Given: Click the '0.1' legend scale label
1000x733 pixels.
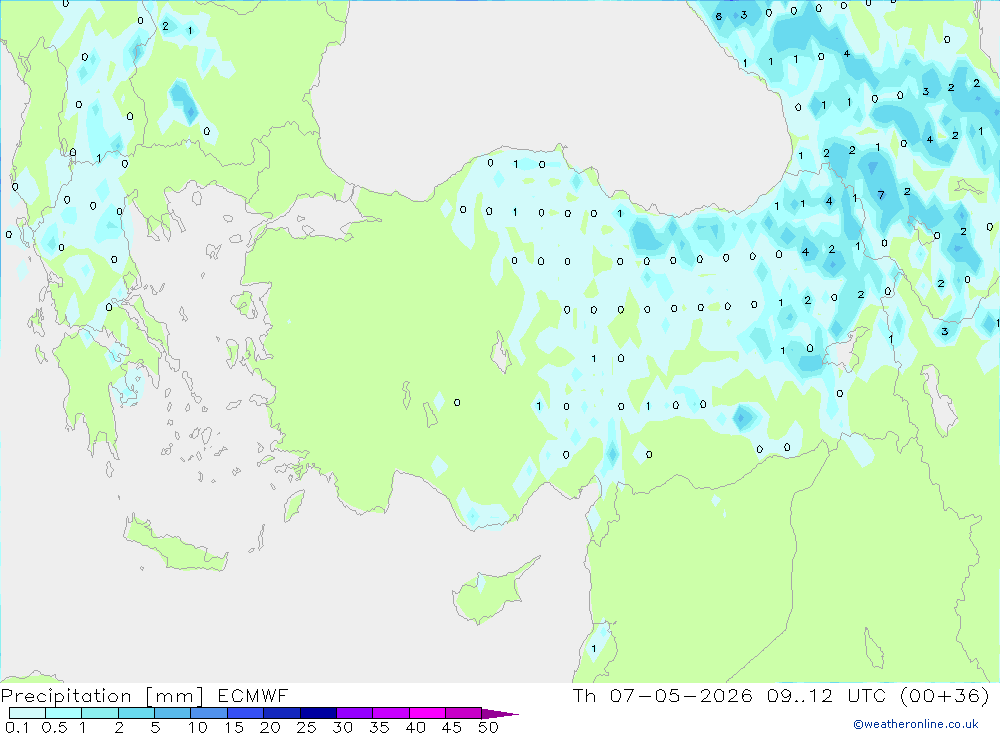Looking at the screenshot, I should pos(17,727).
